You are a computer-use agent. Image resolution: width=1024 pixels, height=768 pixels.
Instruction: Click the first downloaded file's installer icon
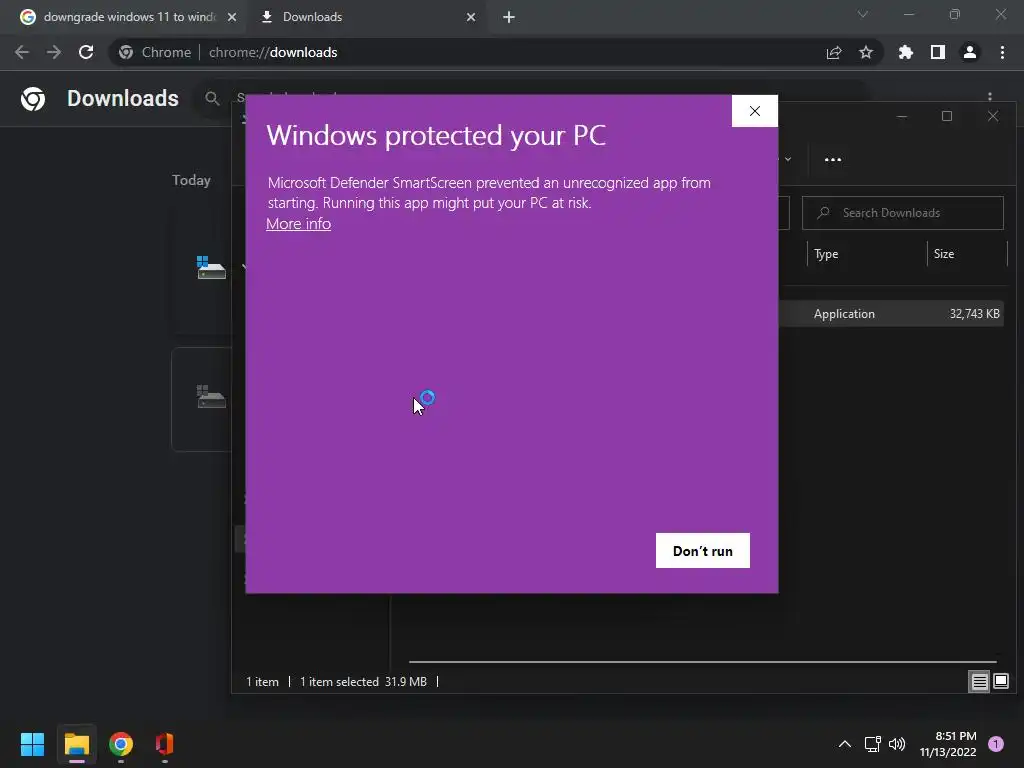tap(211, 267)
